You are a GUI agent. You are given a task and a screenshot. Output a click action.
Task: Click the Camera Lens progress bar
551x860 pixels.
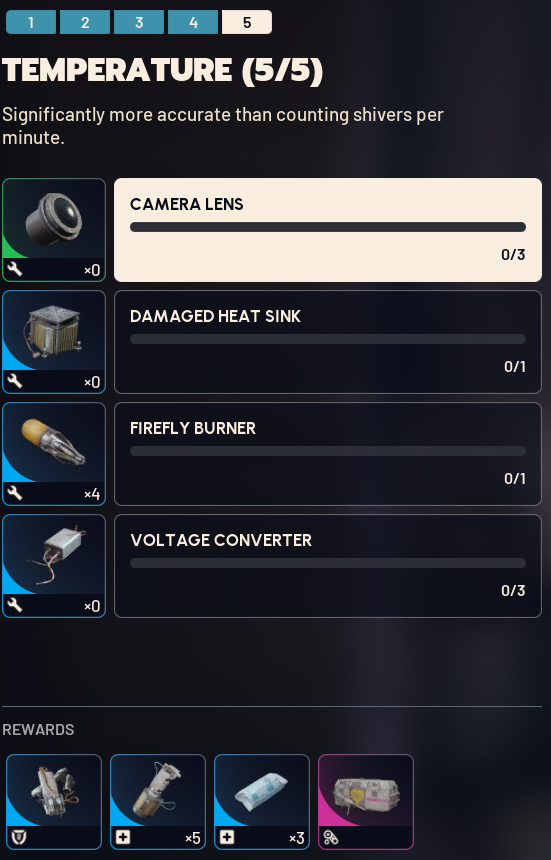(328, 227)
